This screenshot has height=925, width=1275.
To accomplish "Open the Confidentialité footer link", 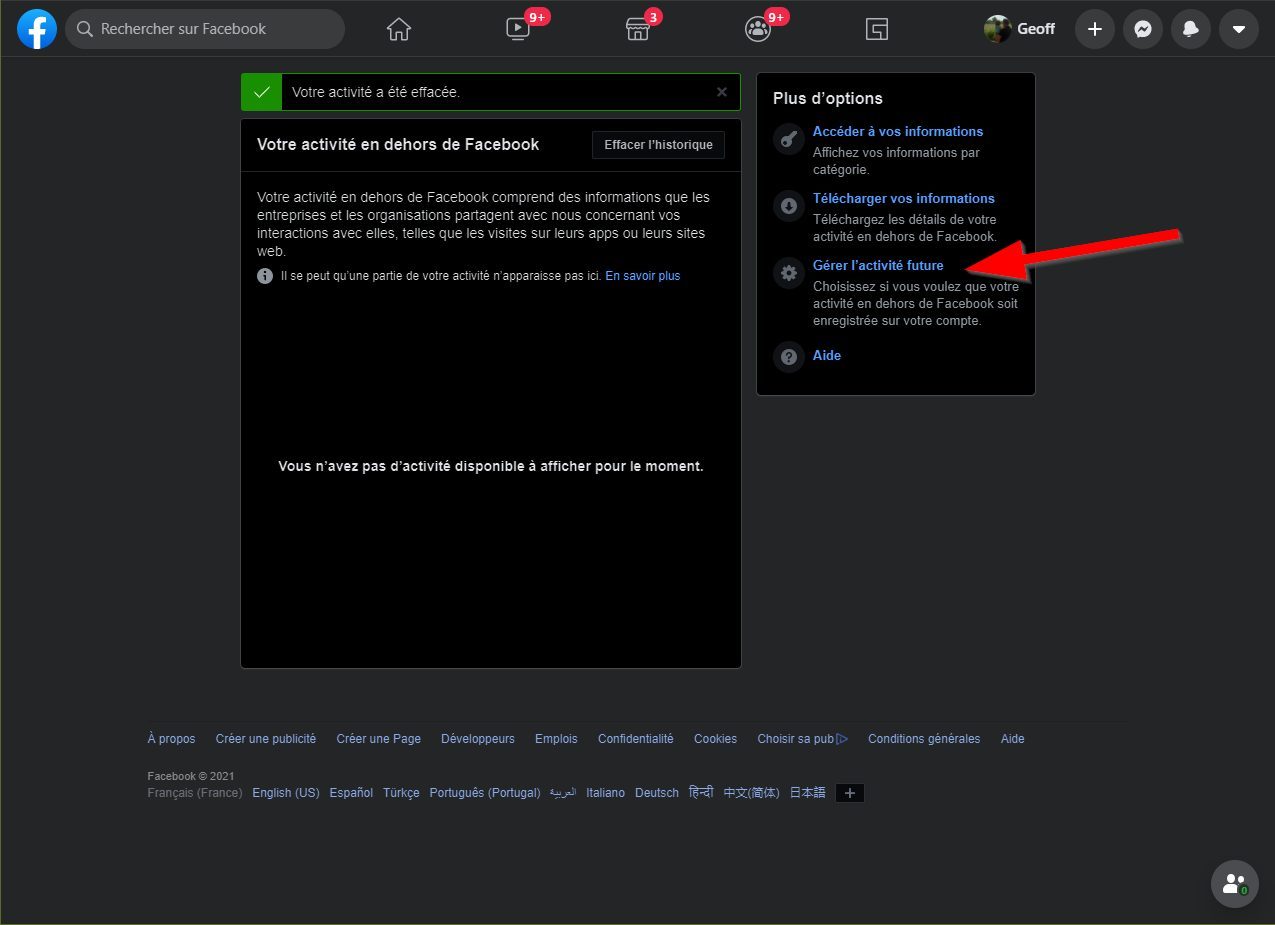I will (x=636, y=739).
